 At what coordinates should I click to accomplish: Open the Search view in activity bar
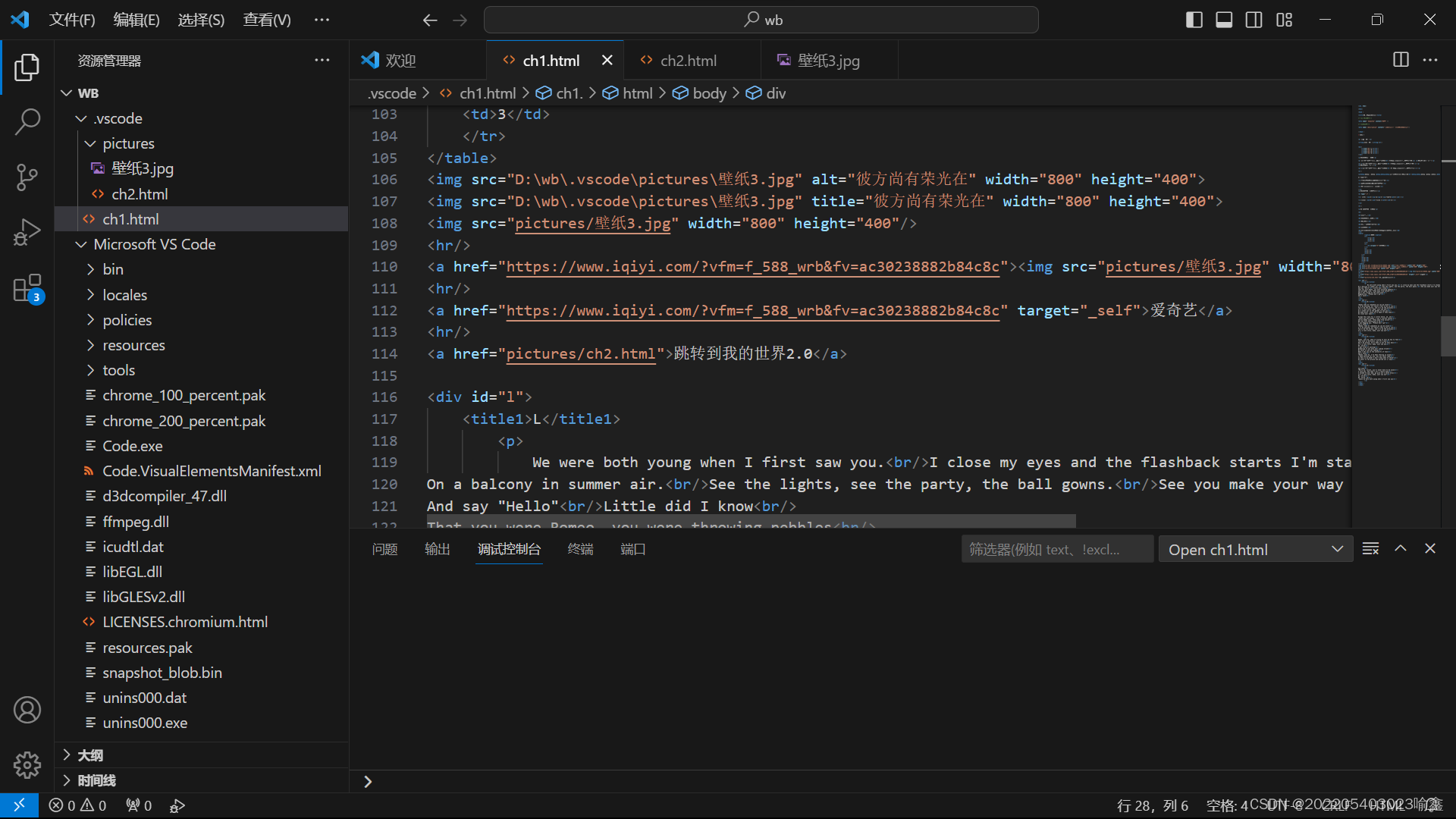(27, 121)
